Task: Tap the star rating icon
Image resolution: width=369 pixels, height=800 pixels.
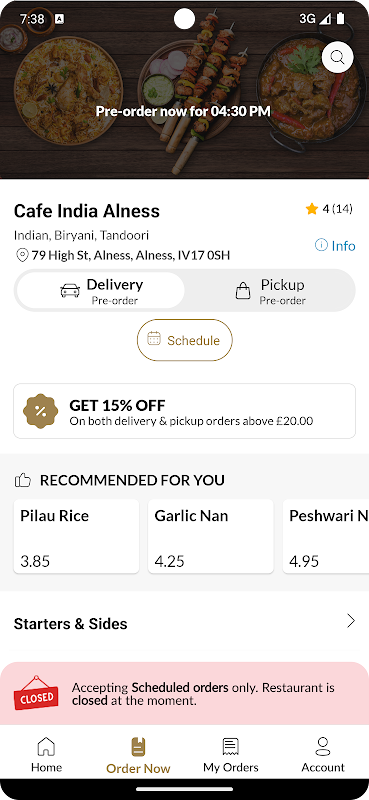Action: tap(312, 209)
